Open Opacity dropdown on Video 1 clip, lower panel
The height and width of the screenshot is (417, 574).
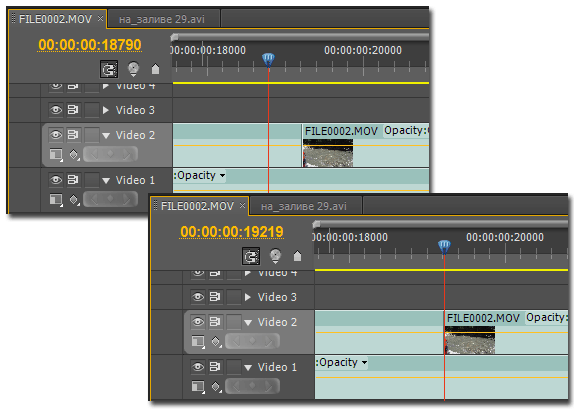342,362
